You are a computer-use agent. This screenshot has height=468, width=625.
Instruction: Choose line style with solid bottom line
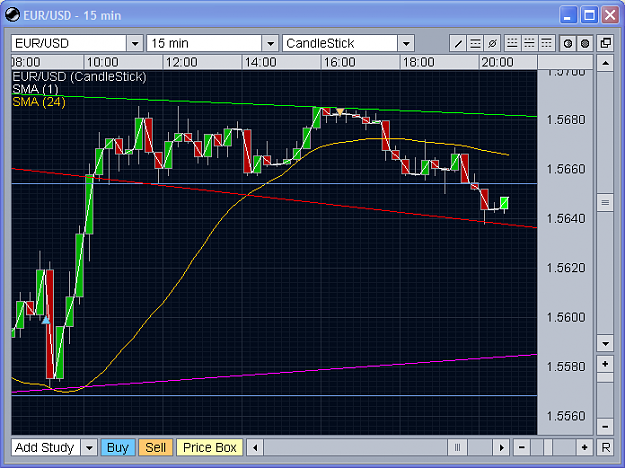click(512, 43)
